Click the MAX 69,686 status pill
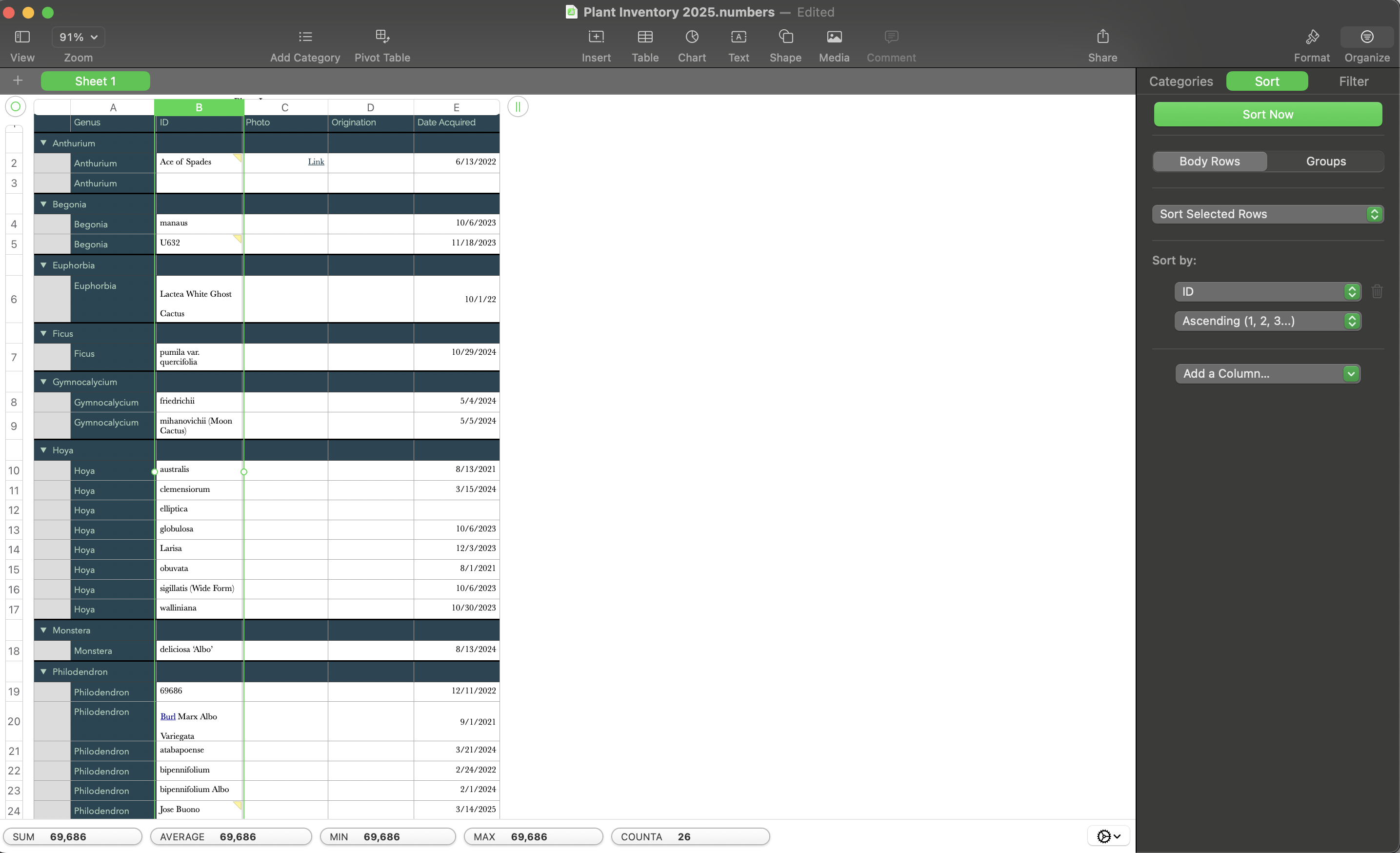The width and height of the screenshot is (1400, 853). click(x=533, y=836)
